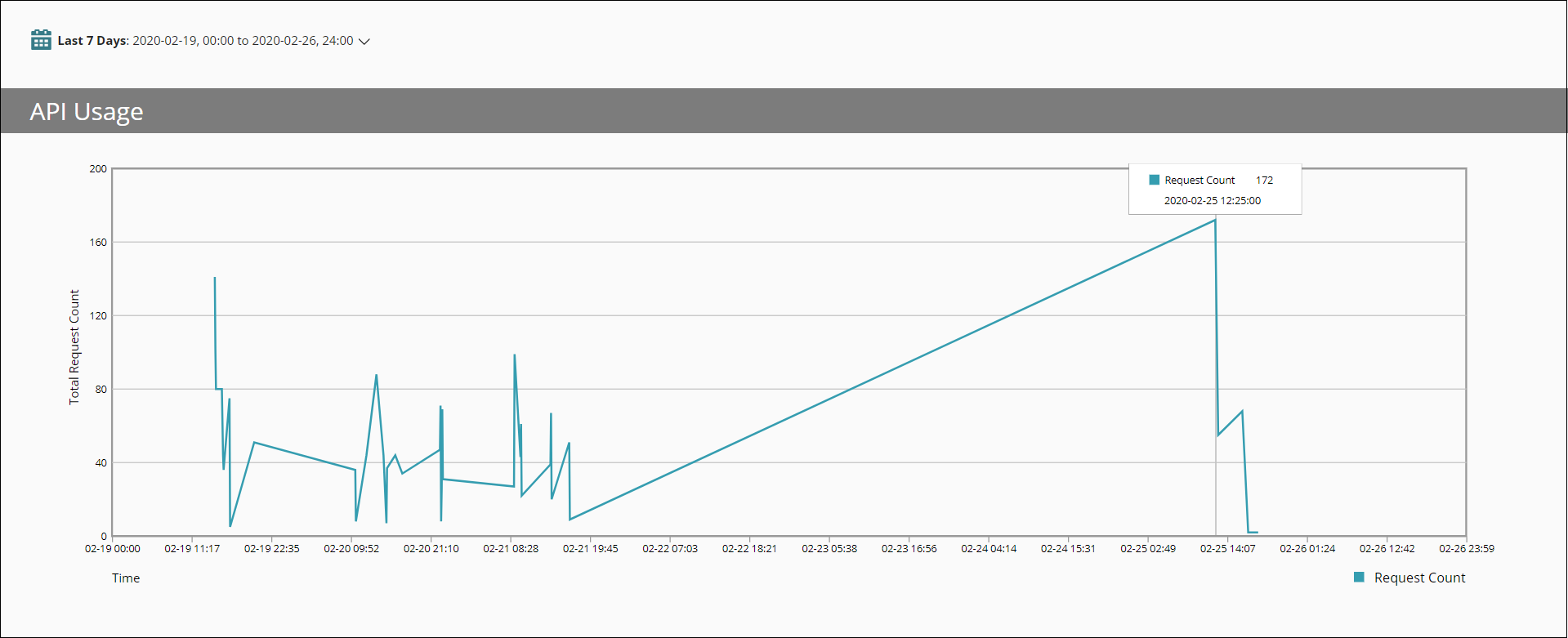Screen dimensions: 1568x638
Task: Click x-axis label 02-26 01:24
Action: click(1307, 549)
